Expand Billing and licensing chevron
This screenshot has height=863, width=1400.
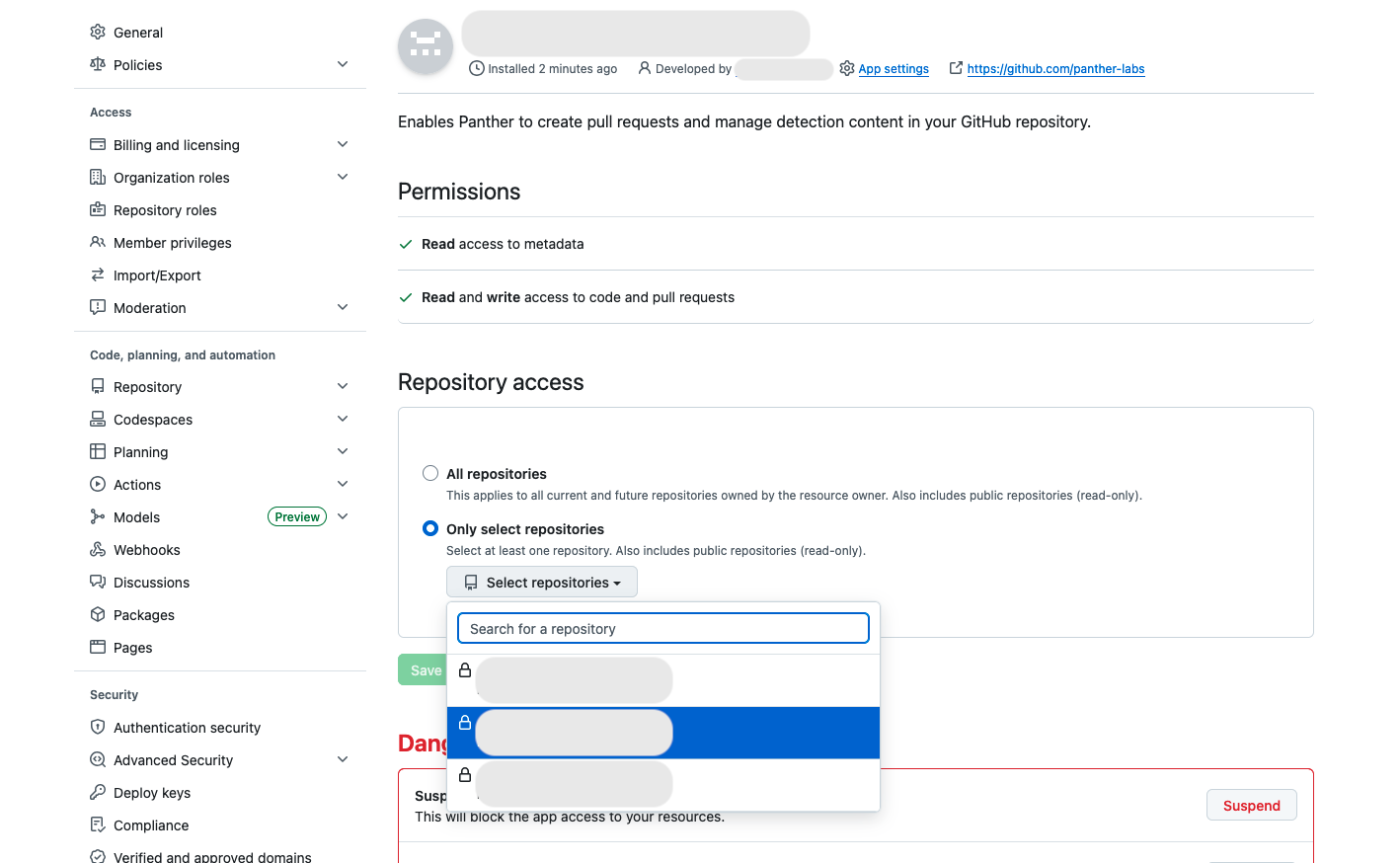tap(343, 144)
